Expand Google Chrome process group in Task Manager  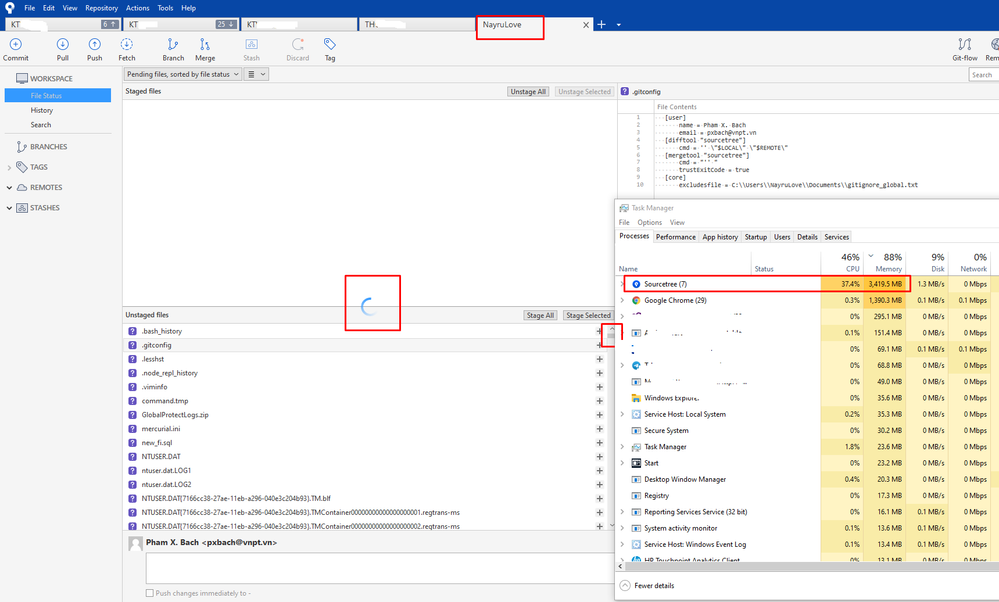point(622,300)
